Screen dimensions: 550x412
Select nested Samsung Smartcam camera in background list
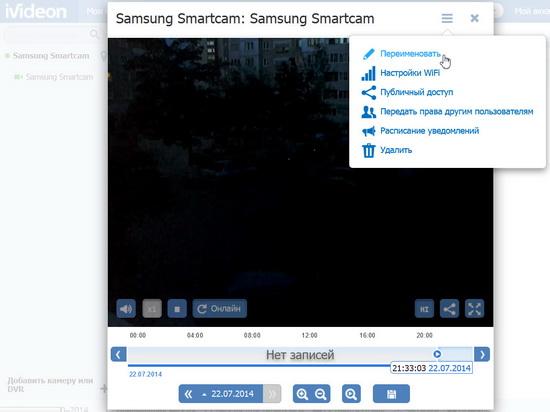[60, 76]
